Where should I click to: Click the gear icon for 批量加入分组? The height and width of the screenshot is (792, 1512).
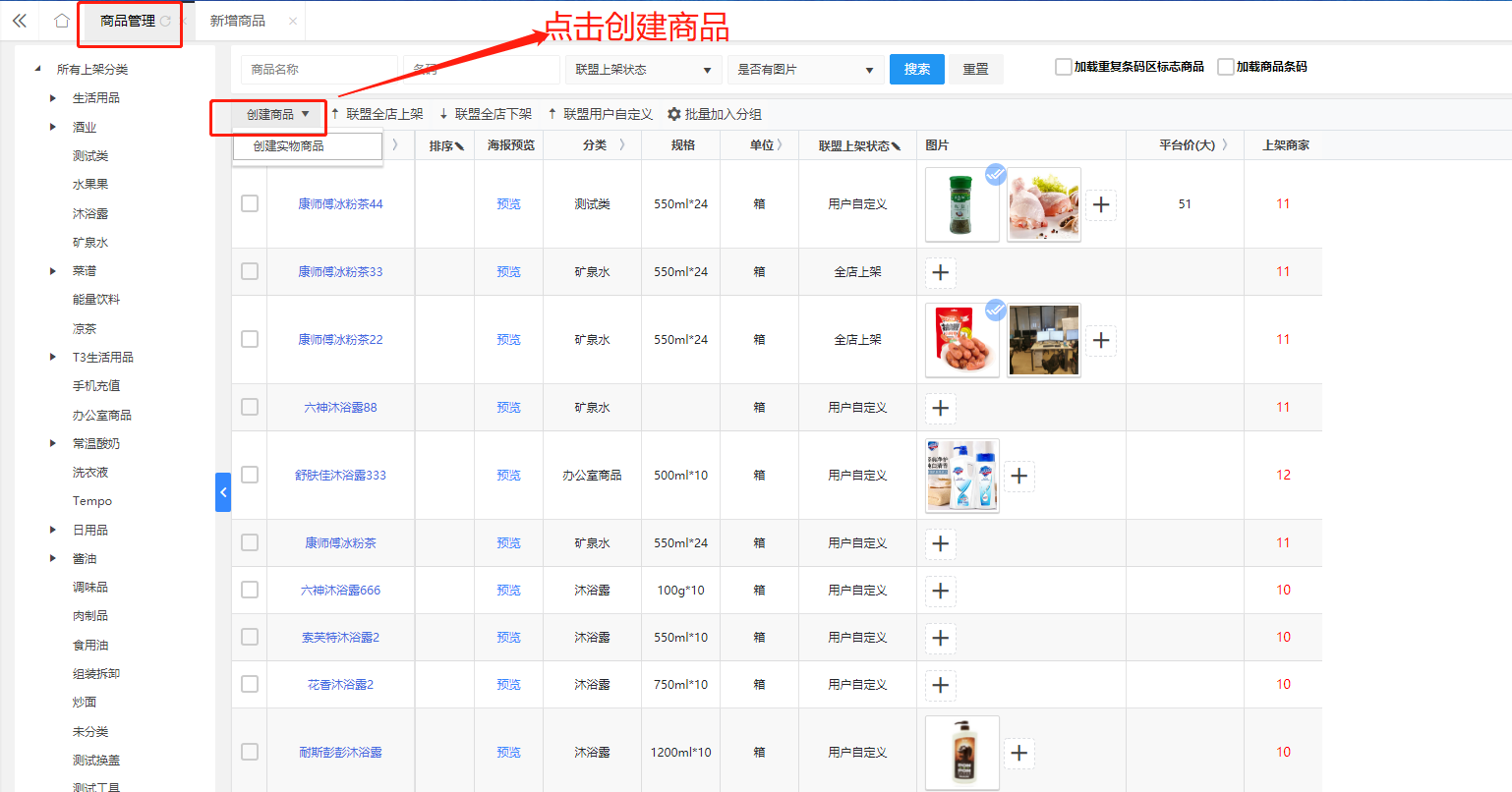click(x=673, y=114)
